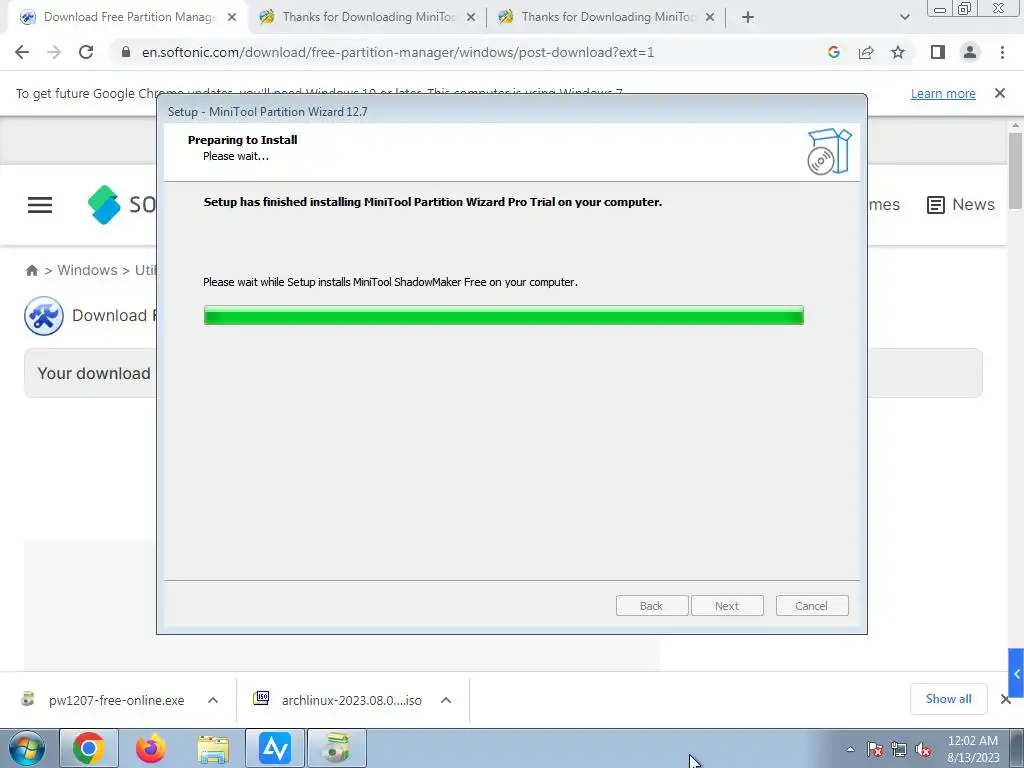Close the third MiniTool tab
This screenshot has width=1024, height=768.
pos(710,17)
